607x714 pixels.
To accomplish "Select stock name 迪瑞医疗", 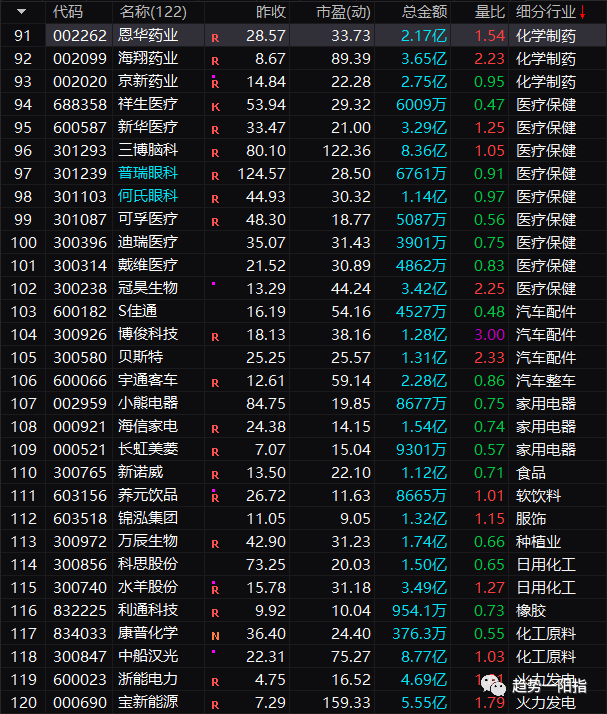I will pos(148,242).
